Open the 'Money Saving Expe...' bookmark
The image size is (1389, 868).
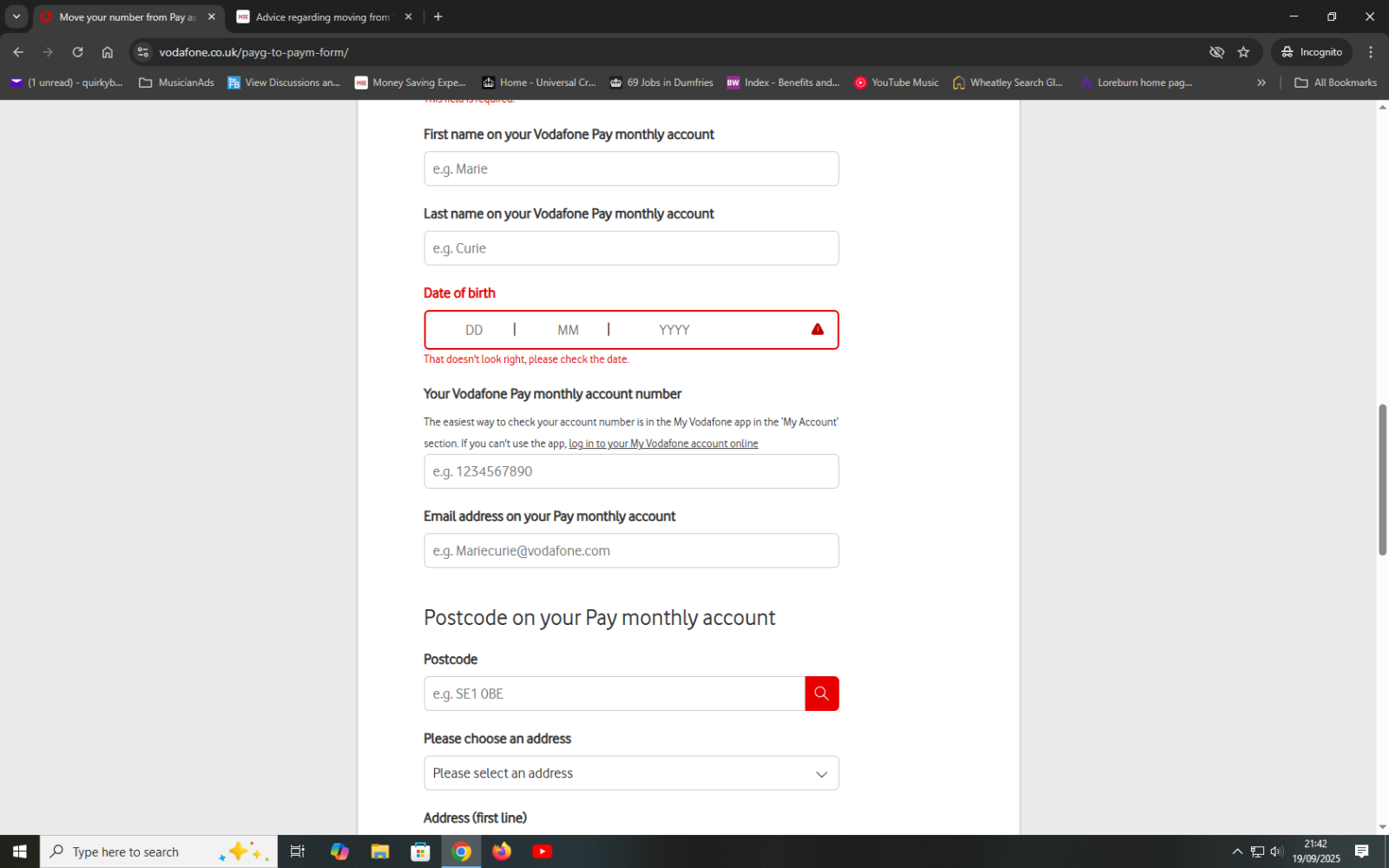click(x=411, y=82)
